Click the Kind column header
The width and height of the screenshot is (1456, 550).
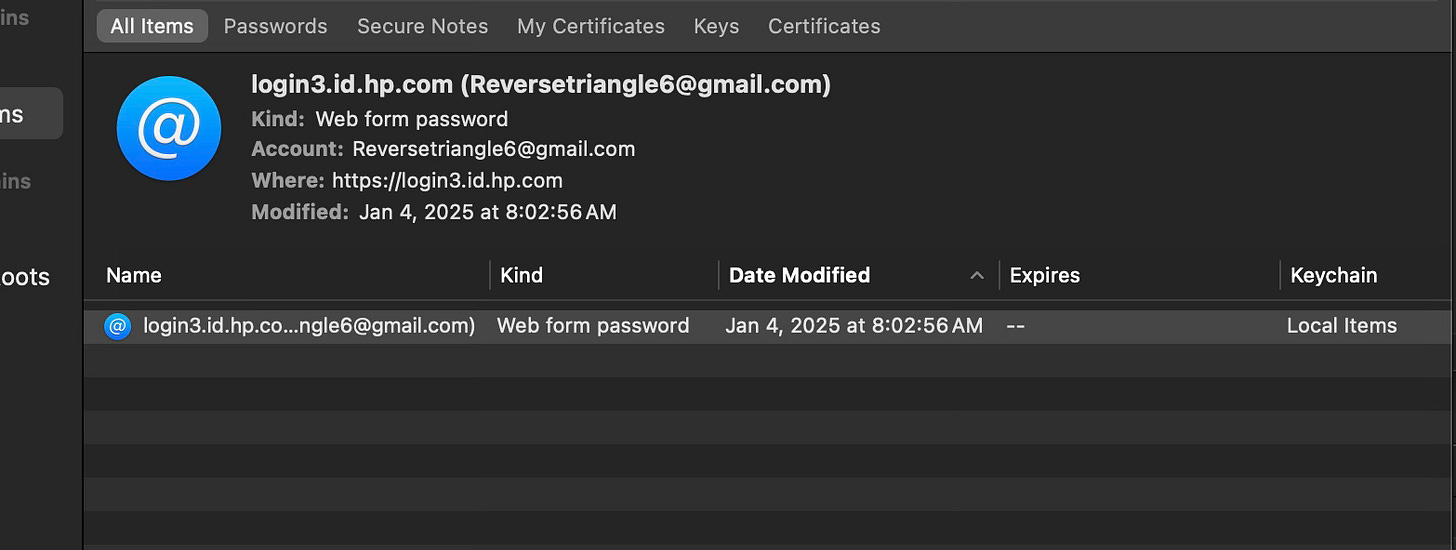pyautogui.click(x=522, y=275)
